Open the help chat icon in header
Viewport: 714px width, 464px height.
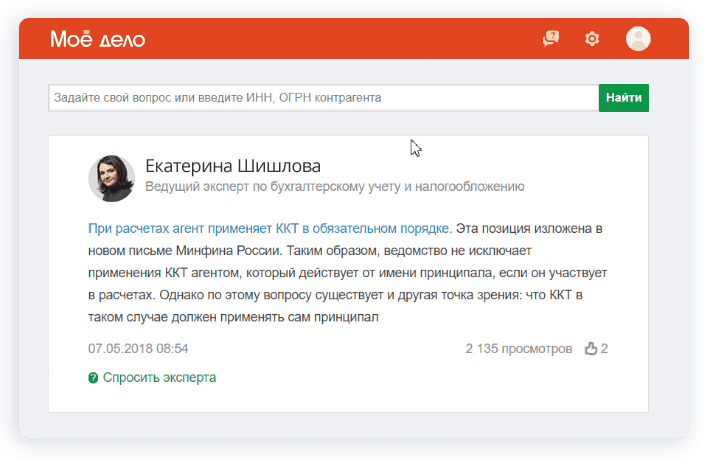(x=550, y=39)
